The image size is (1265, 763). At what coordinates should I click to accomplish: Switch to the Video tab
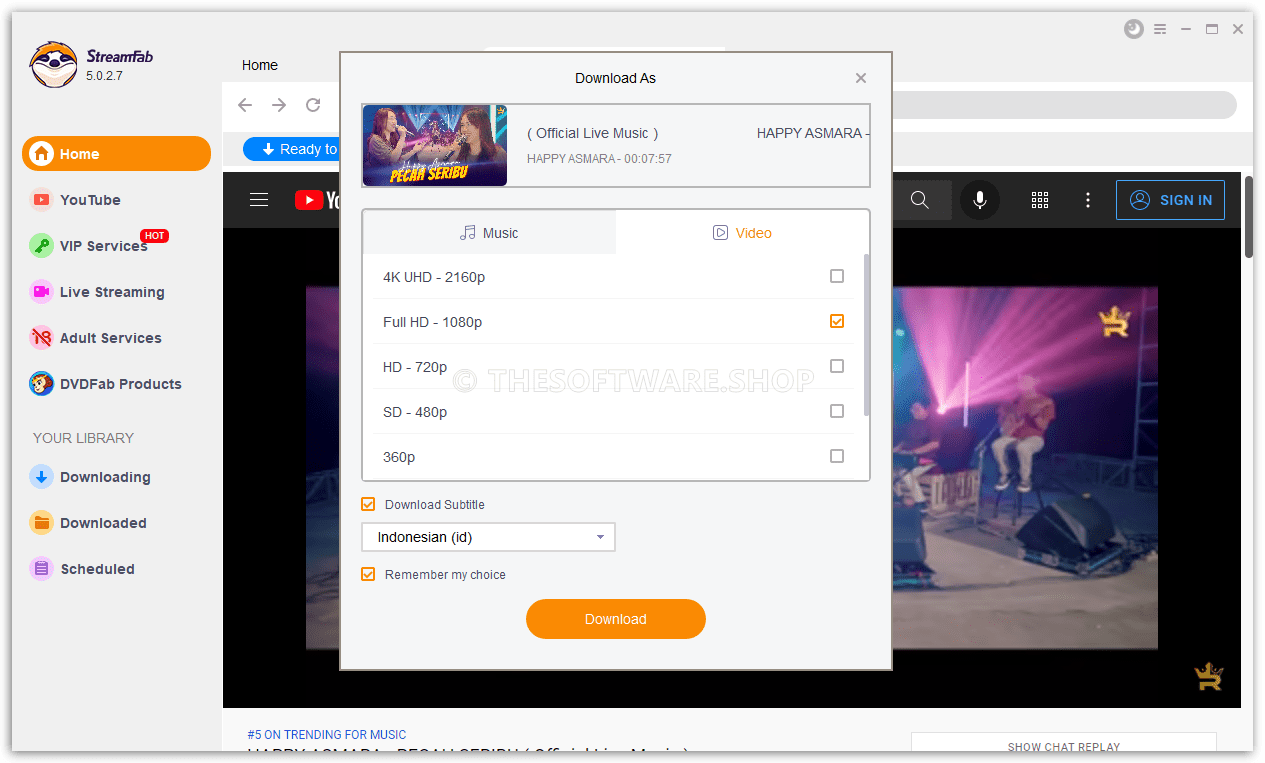click(742, 233)
